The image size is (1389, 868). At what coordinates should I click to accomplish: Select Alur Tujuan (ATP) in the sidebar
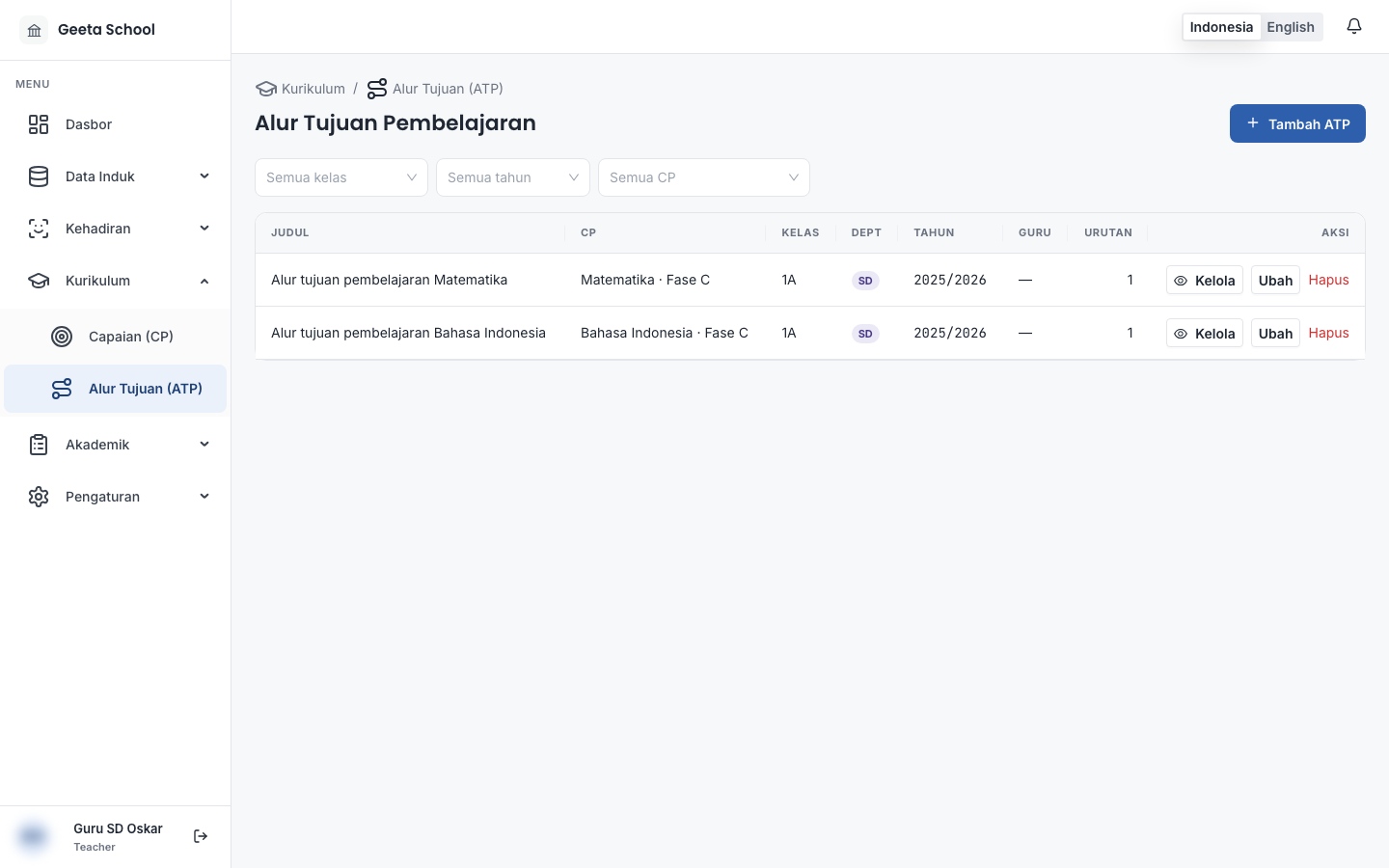(x=116, y=389)
